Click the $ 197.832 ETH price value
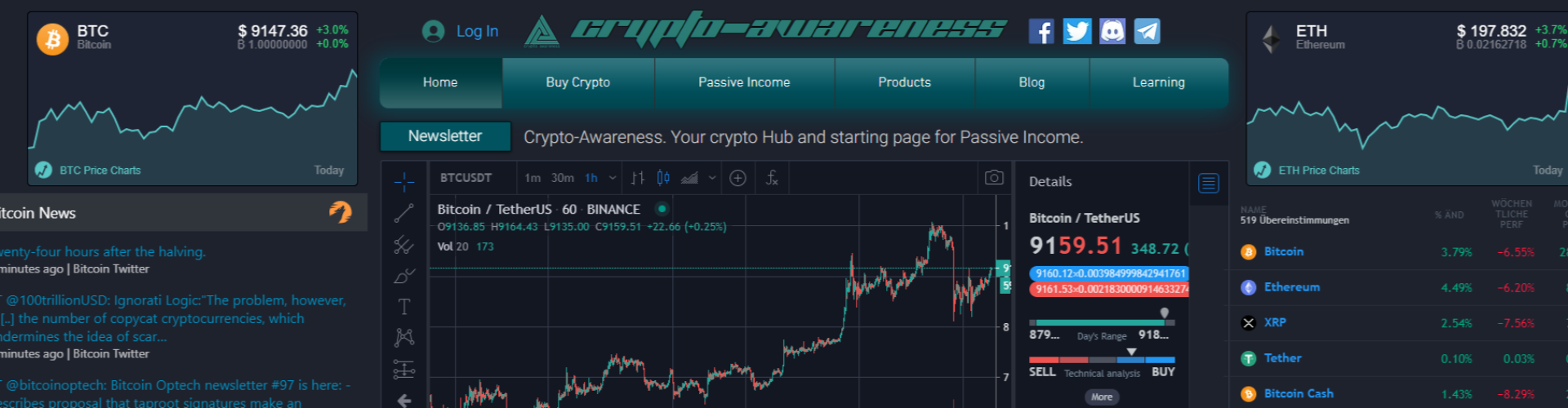1568x408 pixels. [1491, 31]
